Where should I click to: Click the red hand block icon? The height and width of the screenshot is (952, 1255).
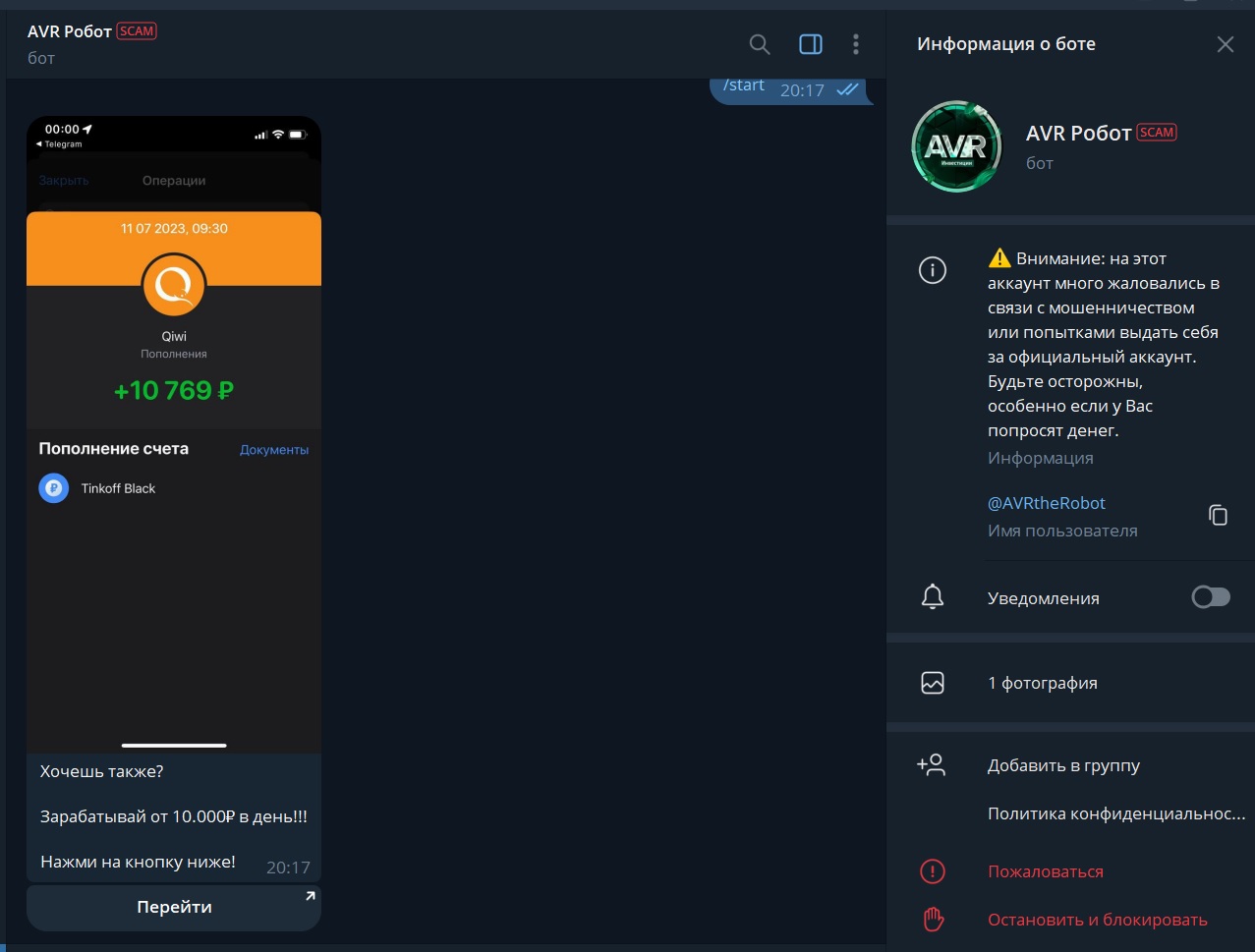(932, 920)
